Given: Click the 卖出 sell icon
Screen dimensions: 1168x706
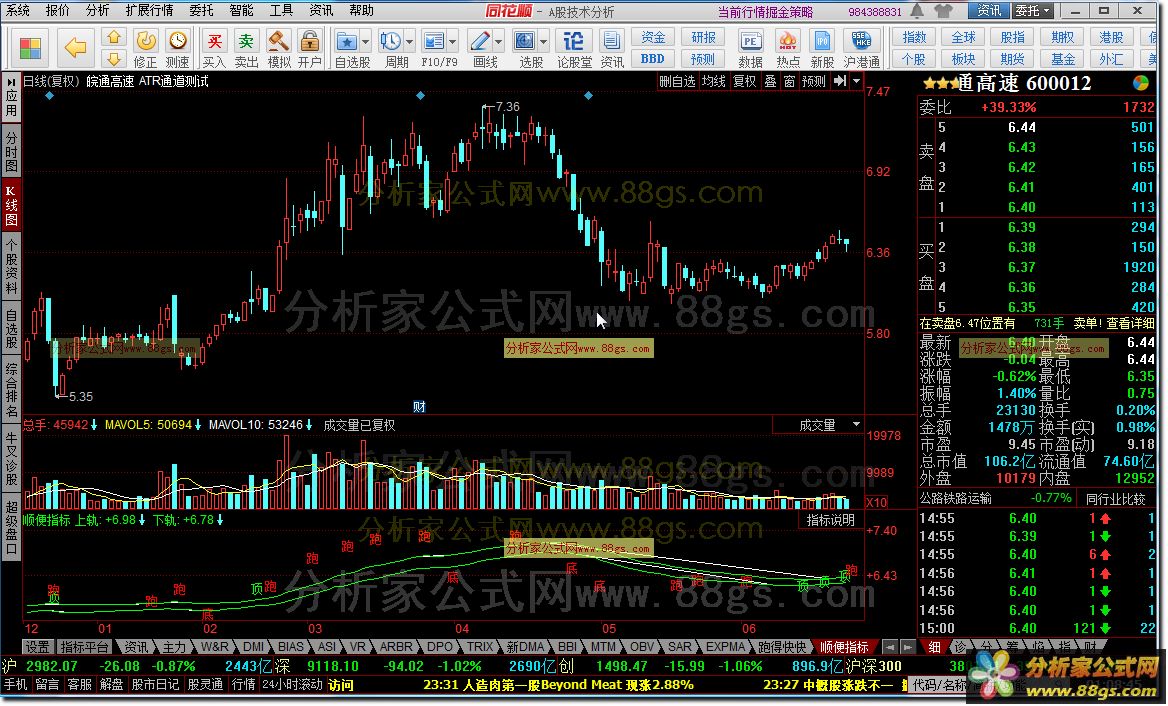Looking at the screenshot, I should [x=246, y=48].
